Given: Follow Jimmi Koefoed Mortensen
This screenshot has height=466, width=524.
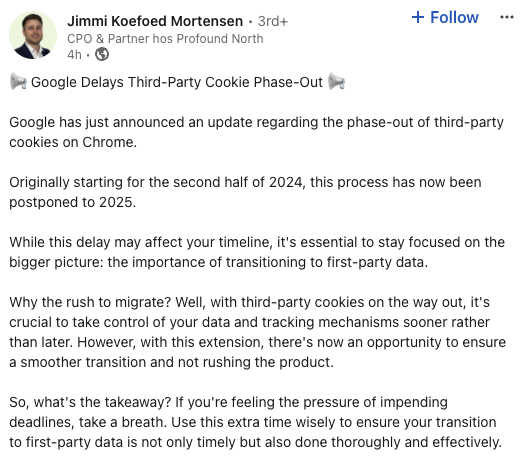Looking at the screenshot, I should tap(445, 17).
